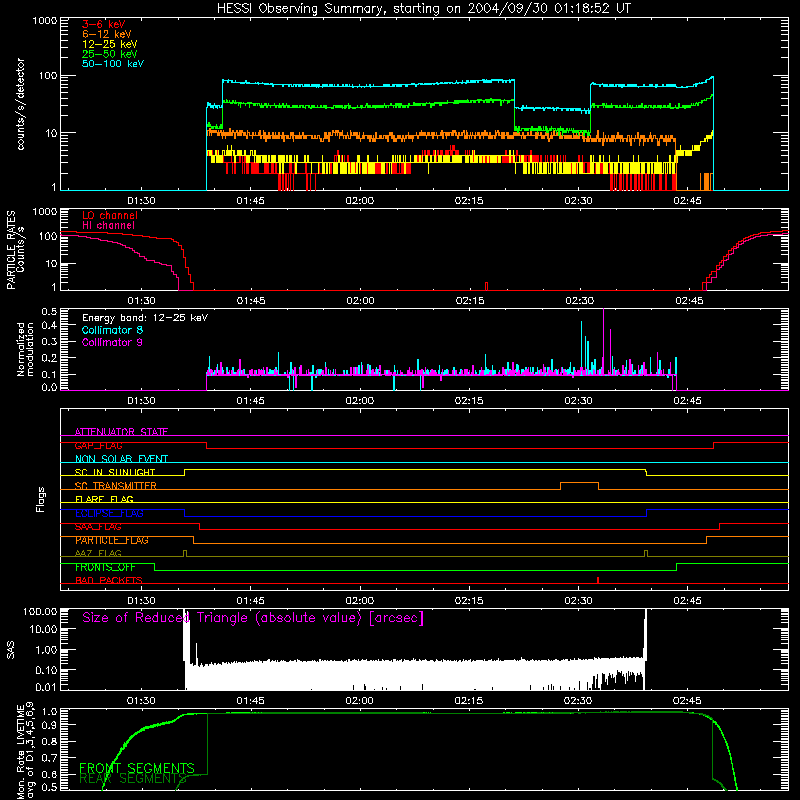
Task: Click the 100.00 tick on SAS panel
Action: click(x=40, y=611)
